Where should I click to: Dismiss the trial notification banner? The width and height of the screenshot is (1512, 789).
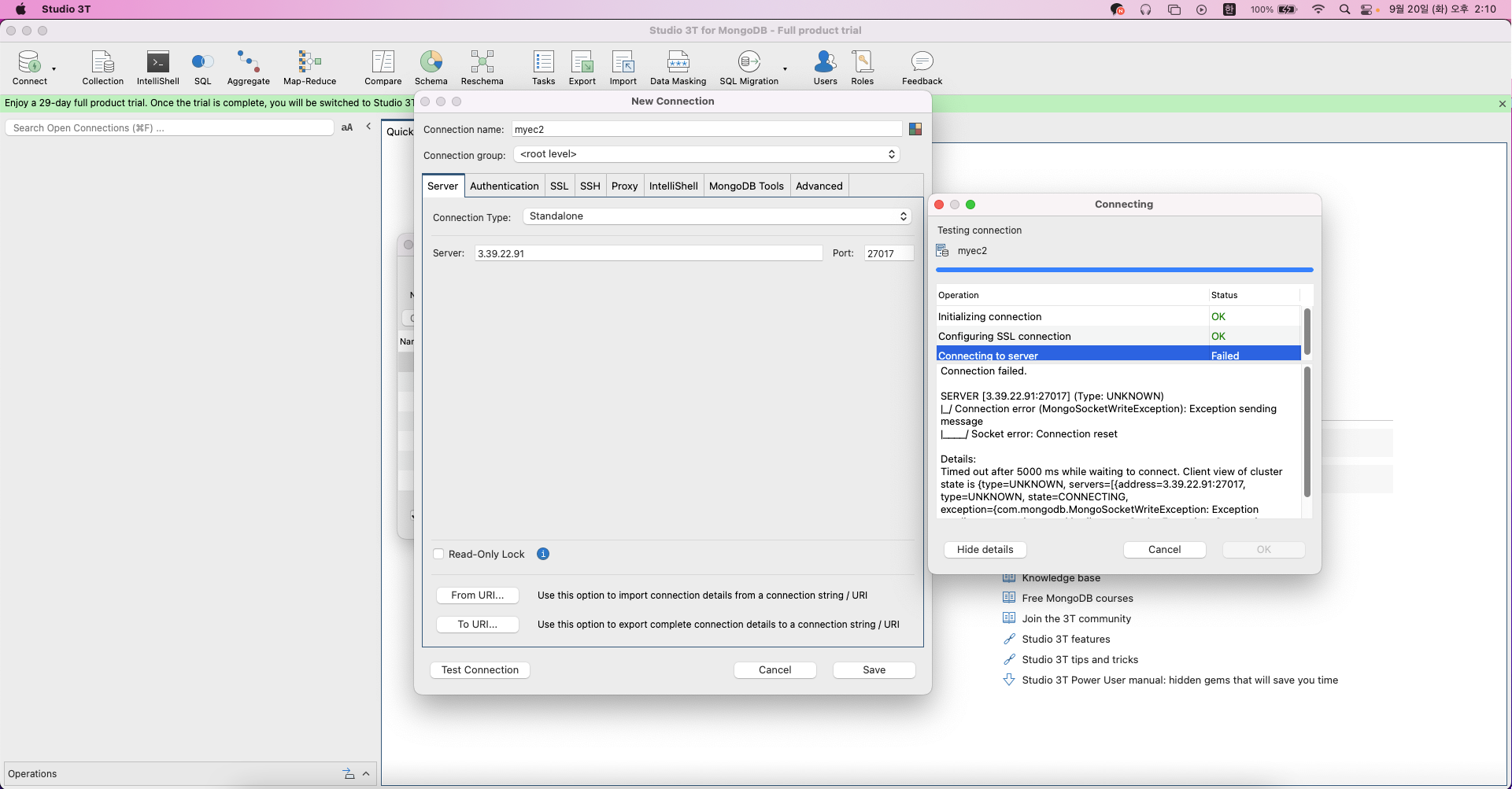(1502, 103)
